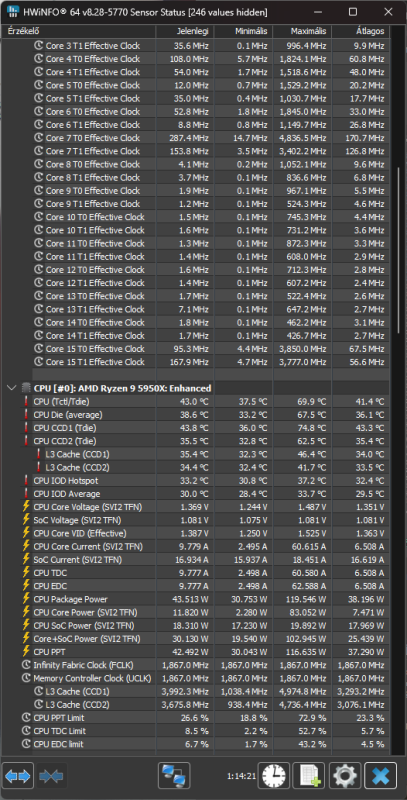
Task: Collapse the CPU AMD Ryzen 9 5950X section
Action: [x=11, y=388]
